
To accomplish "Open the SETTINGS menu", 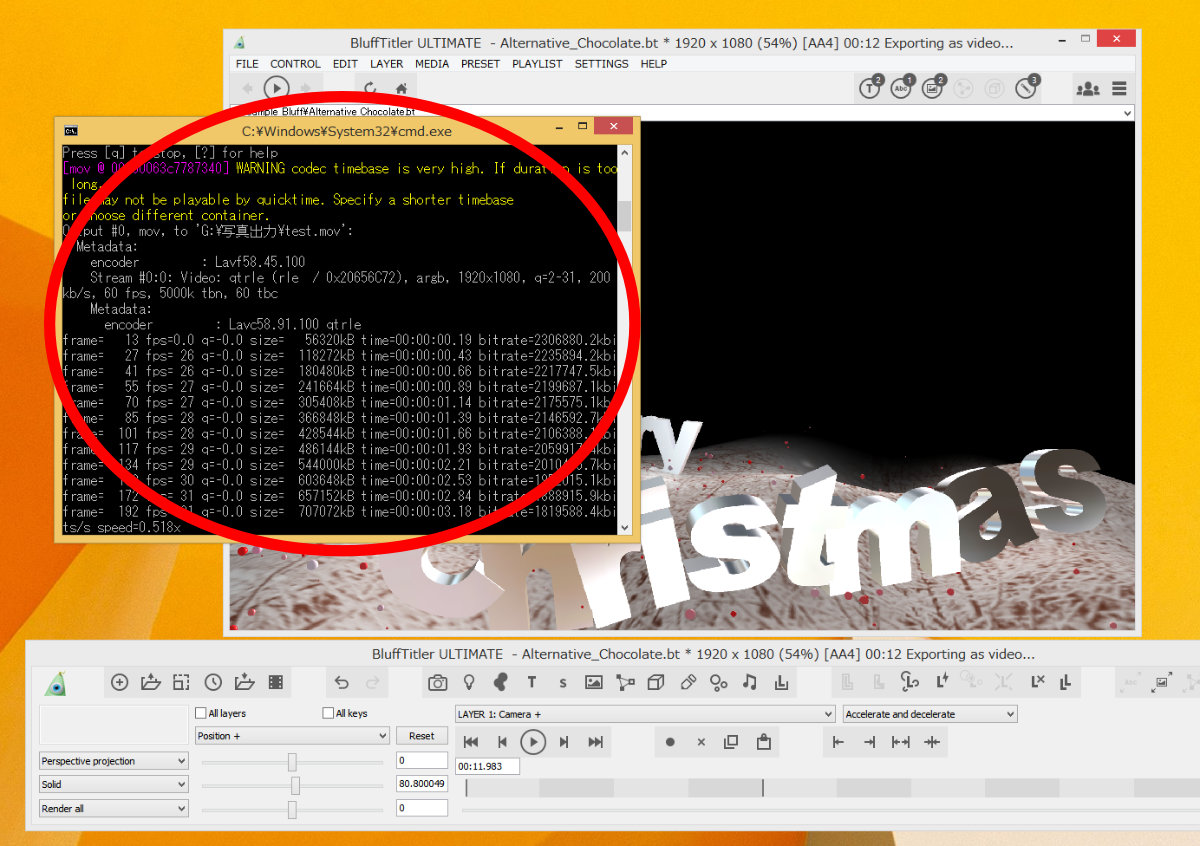I will click(x=602, y=64).
